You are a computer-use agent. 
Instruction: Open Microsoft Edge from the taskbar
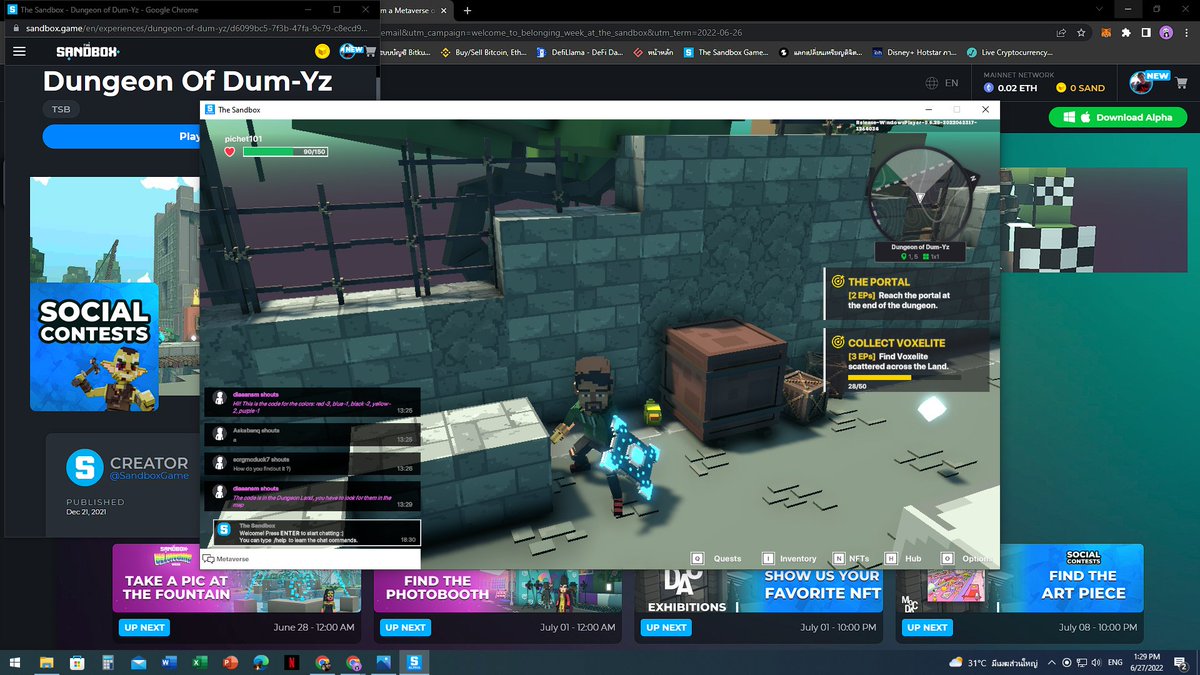pos(261,662)
